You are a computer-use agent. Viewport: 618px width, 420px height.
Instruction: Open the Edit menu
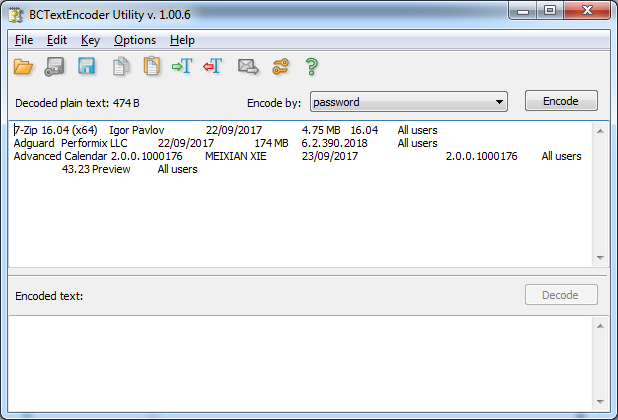coord(57,40)
